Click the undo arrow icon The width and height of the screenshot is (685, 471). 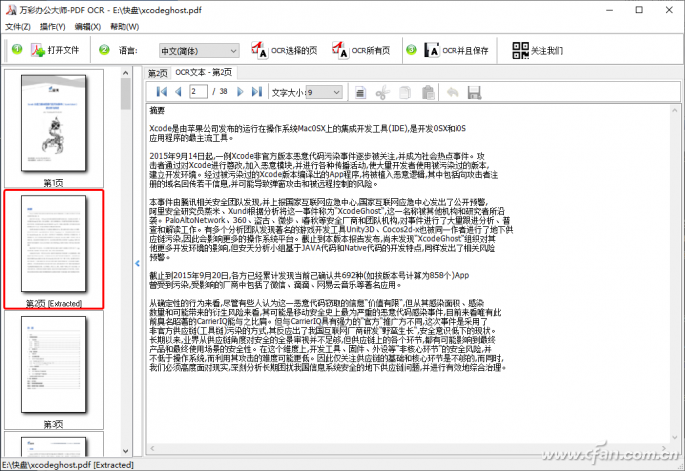pyautogui.click(x=453, y=92)
